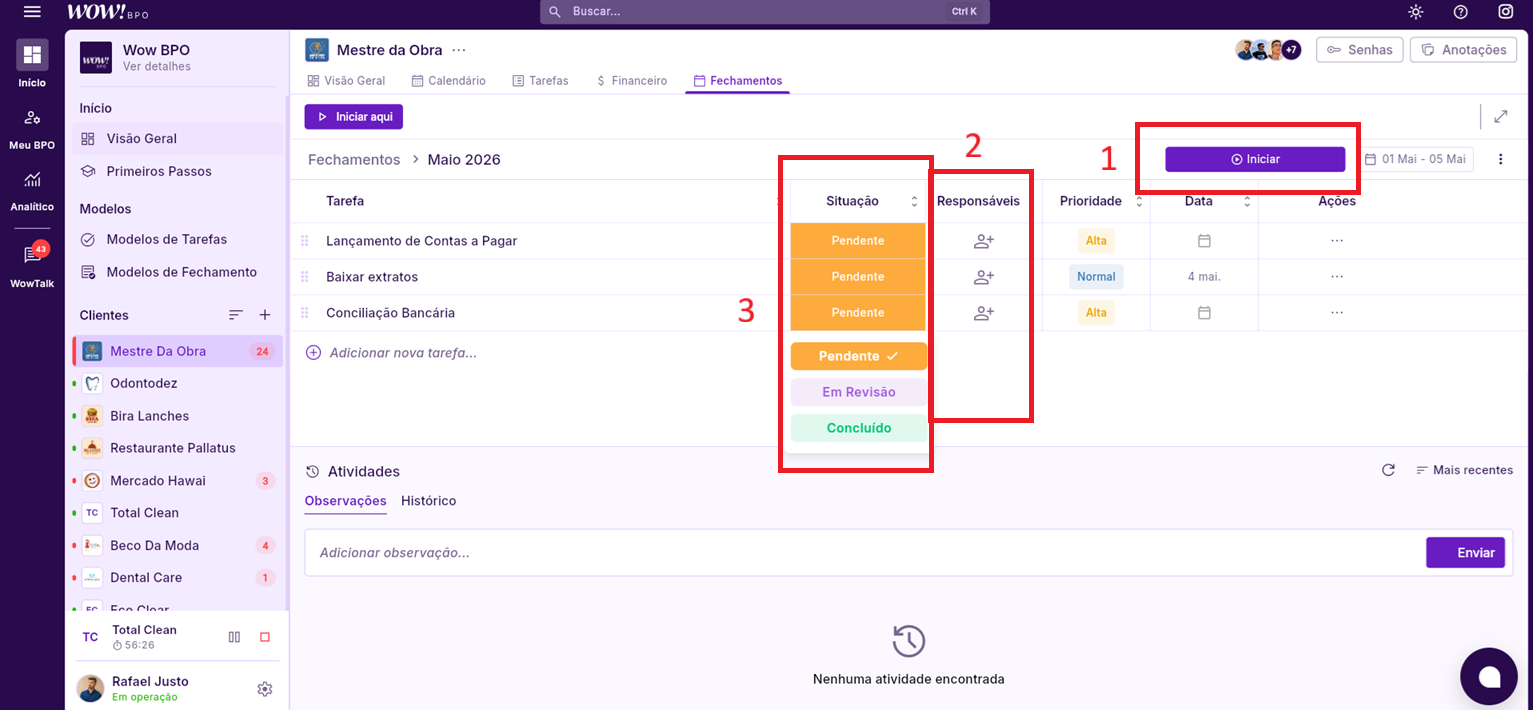Expand the panel to fullscreen

click(x=1500, y=117)
